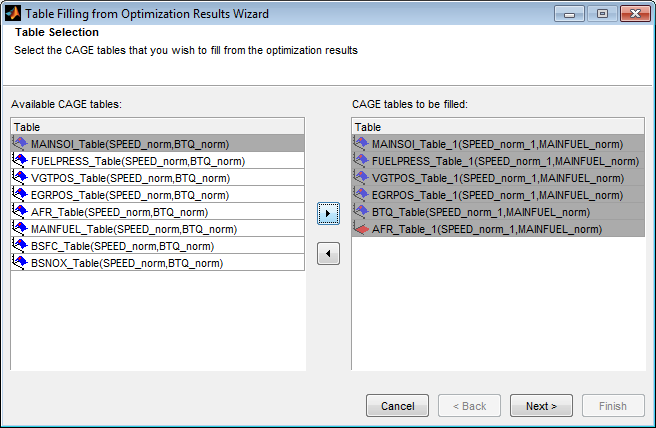Click the EGRPOS_Table icon in Available tables
This screenshot has height=428, width=656.
20,195
